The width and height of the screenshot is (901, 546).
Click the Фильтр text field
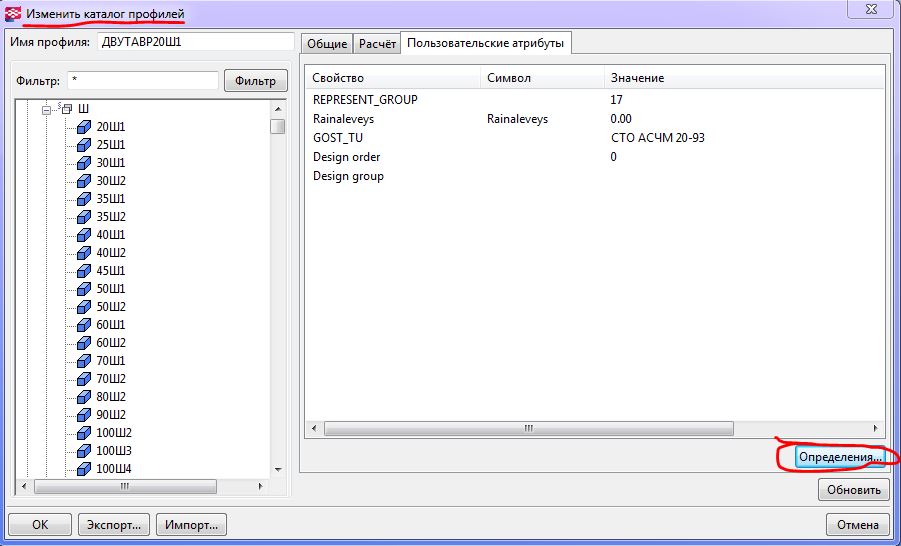pyautogui.click(x=143, y=80)
